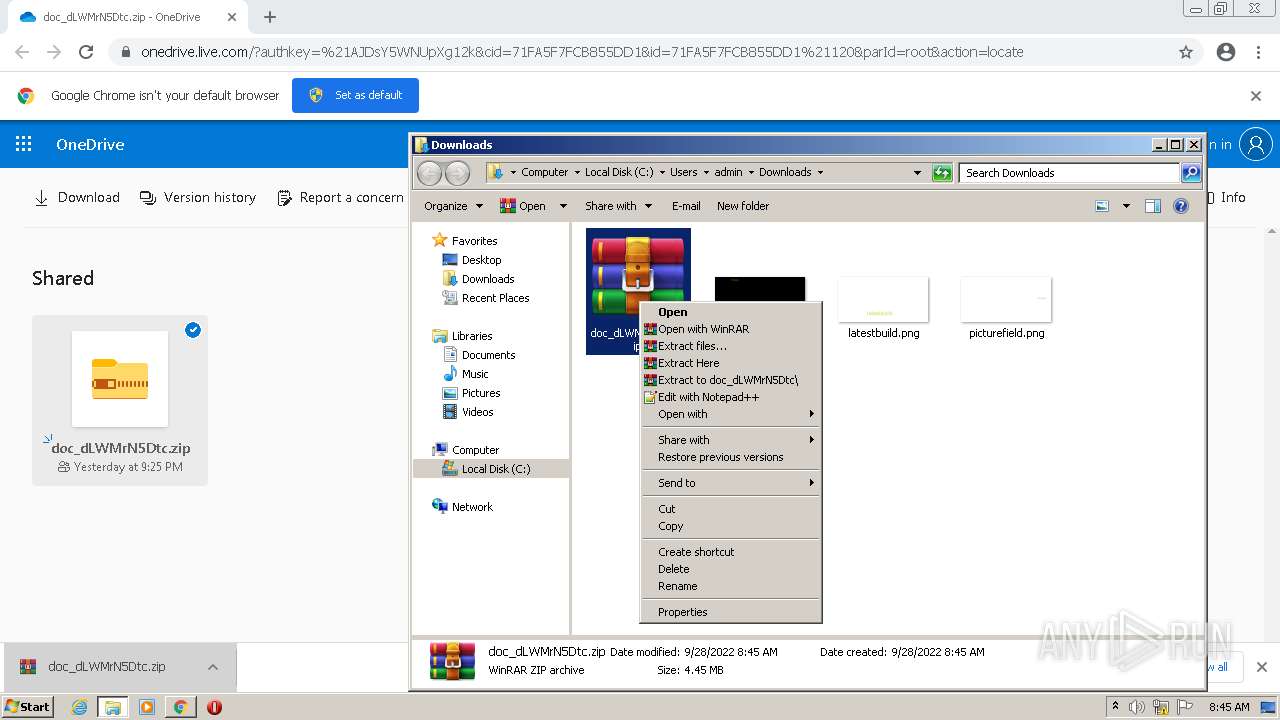Choose Open in context menu
Screen dimensions: 1280x720
pos(731,312)
